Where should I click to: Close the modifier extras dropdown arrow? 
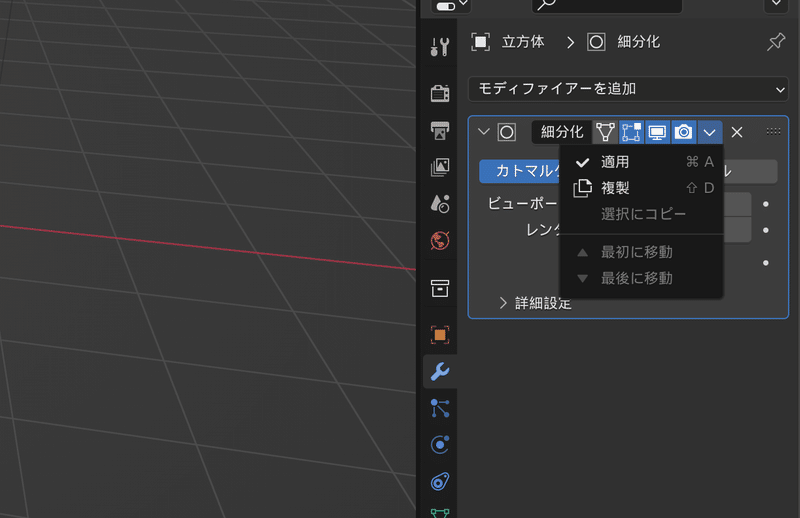710,132
